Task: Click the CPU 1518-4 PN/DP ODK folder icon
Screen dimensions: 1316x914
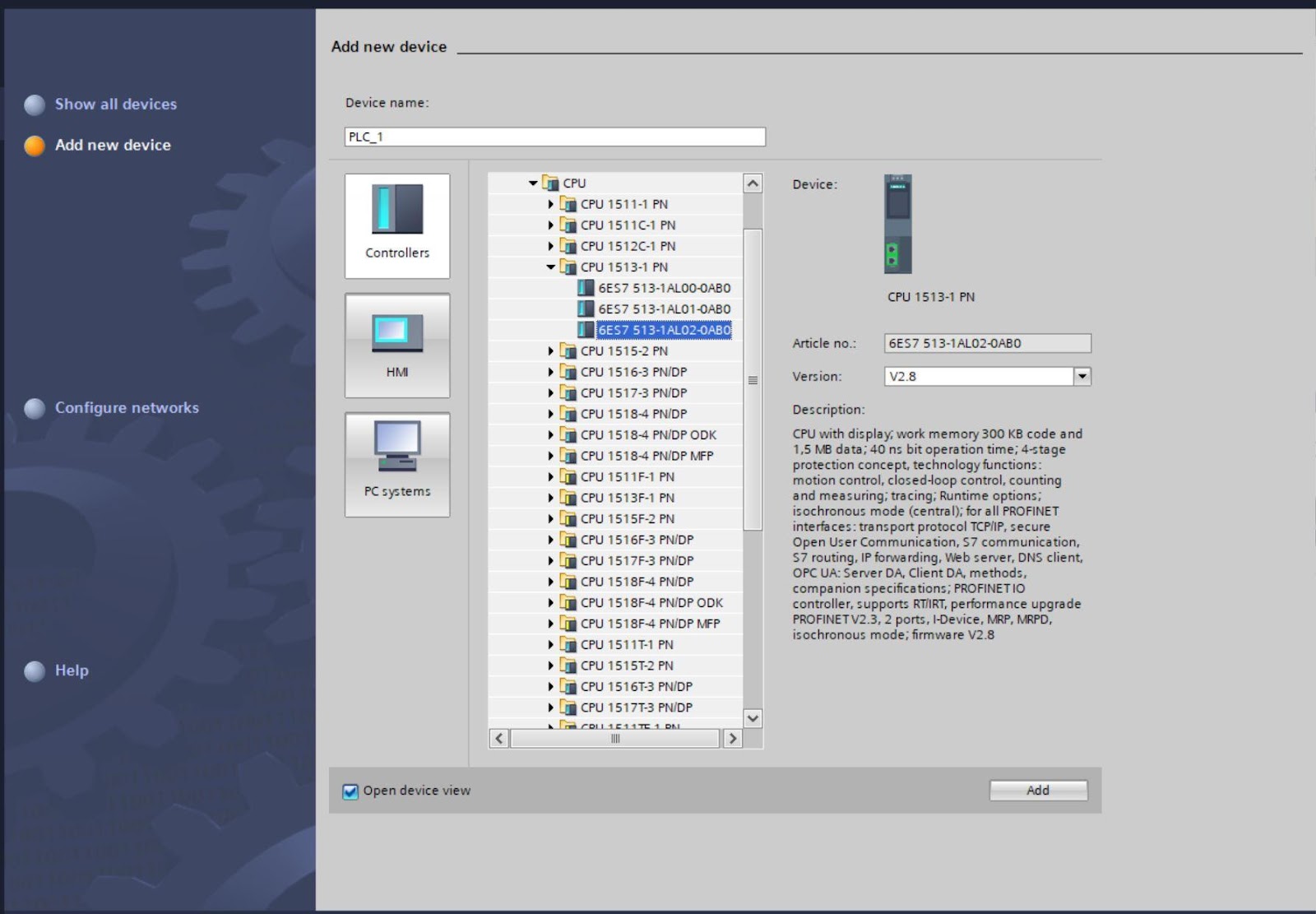Action: [568, 434]
